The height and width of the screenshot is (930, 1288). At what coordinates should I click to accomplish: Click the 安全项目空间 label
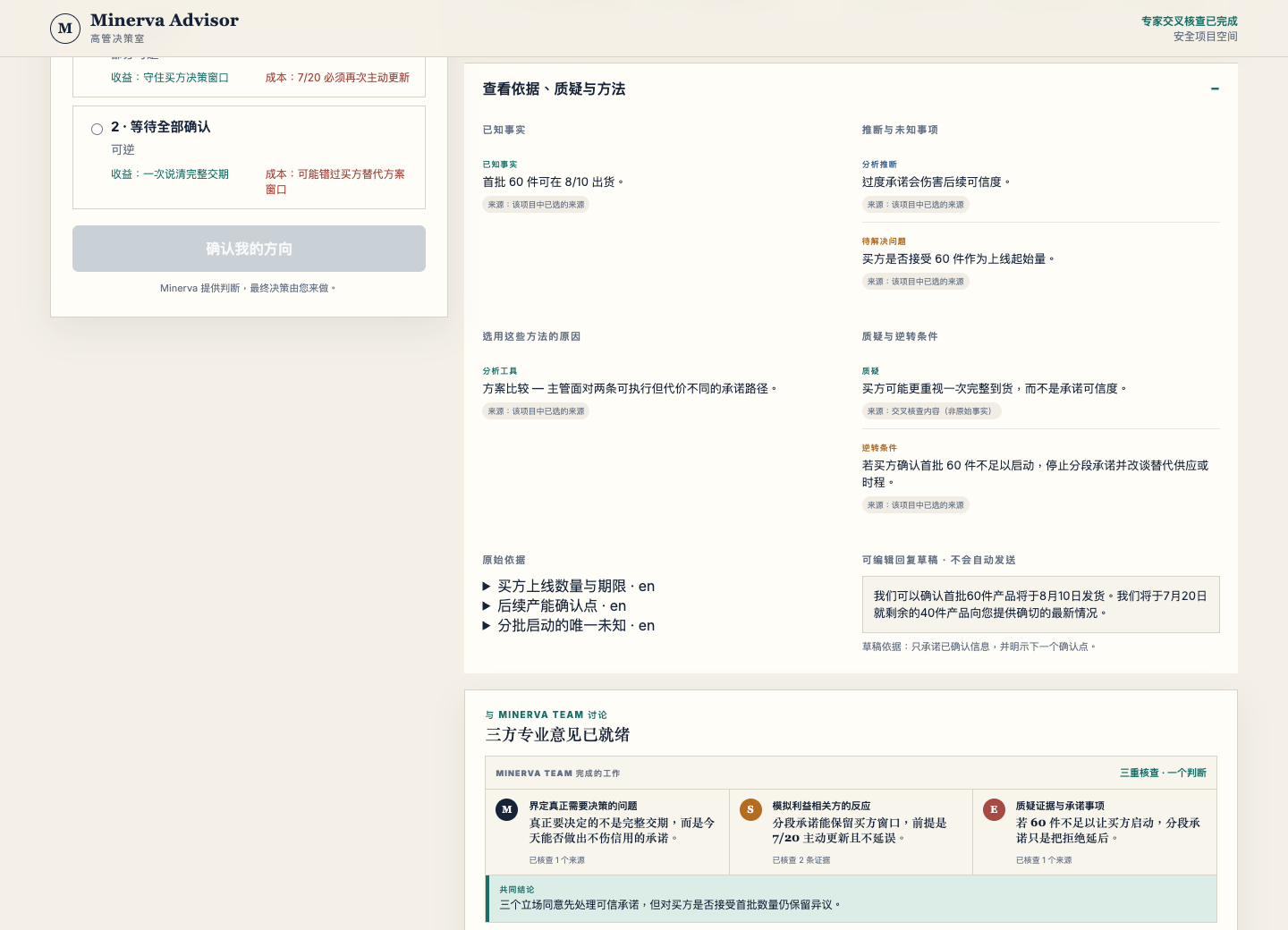point(1205,37)
